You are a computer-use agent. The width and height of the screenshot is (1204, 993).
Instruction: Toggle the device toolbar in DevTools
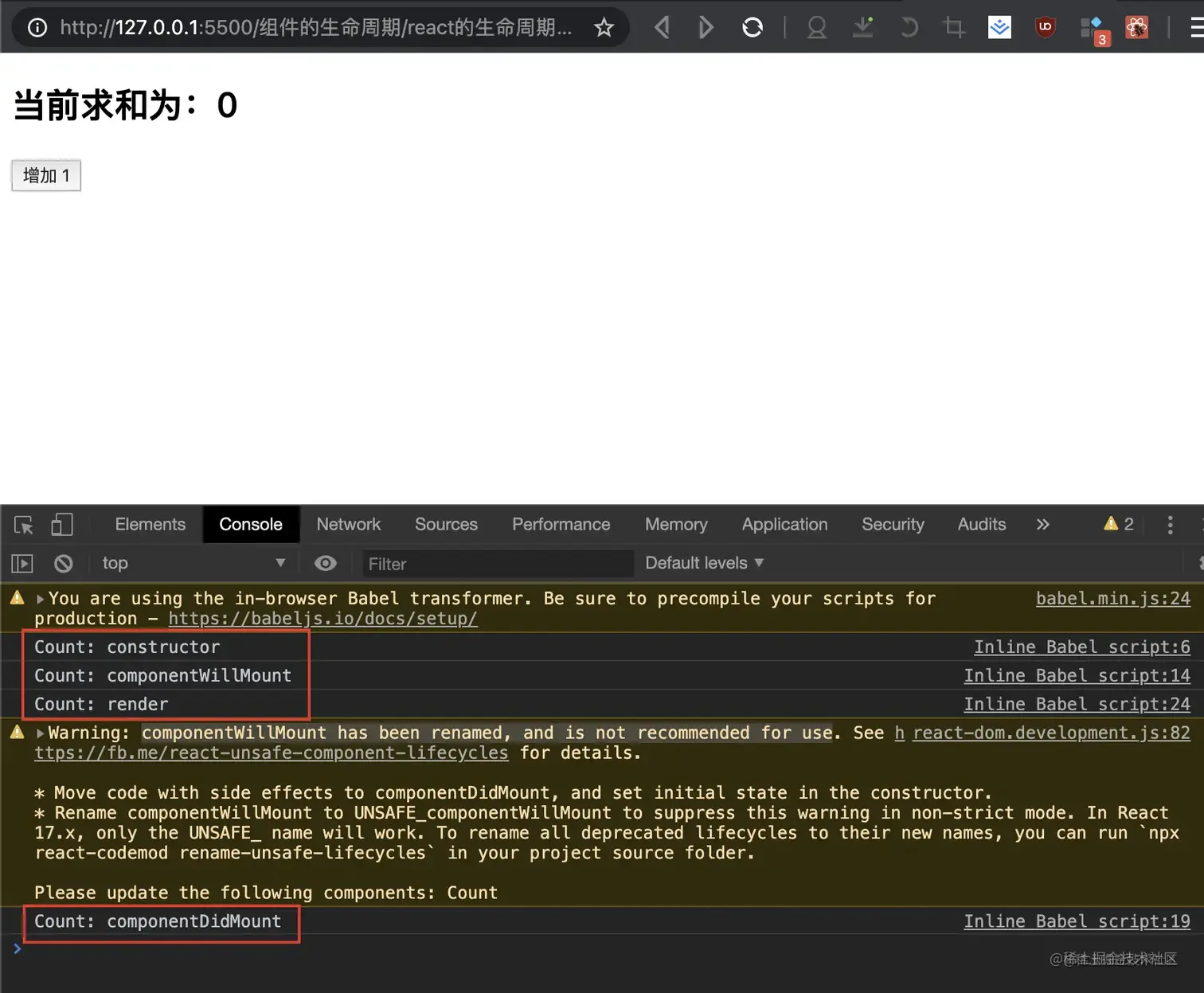coord(61,525)
